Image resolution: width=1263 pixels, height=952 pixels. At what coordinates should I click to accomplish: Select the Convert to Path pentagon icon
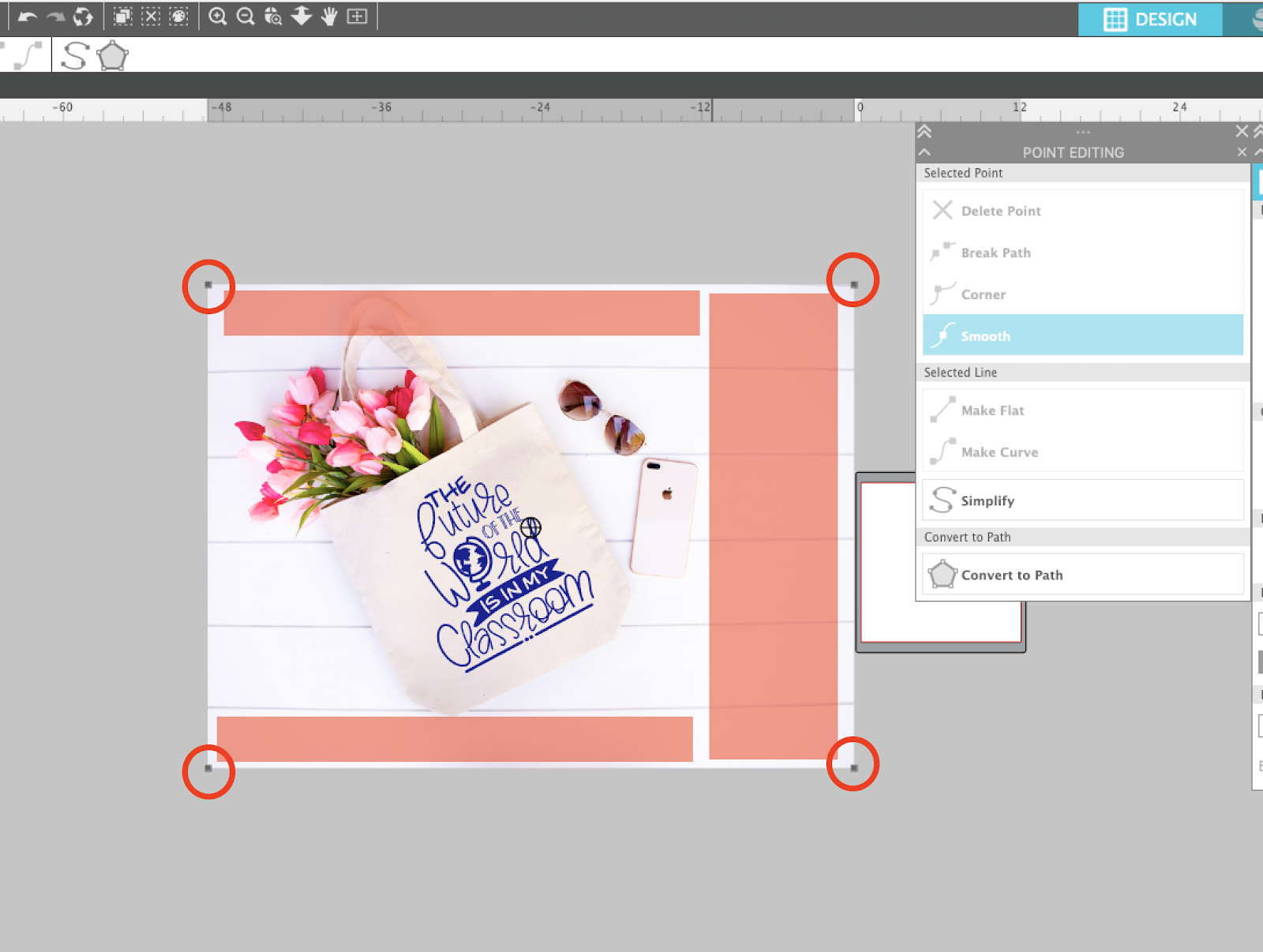click(113, 55)
